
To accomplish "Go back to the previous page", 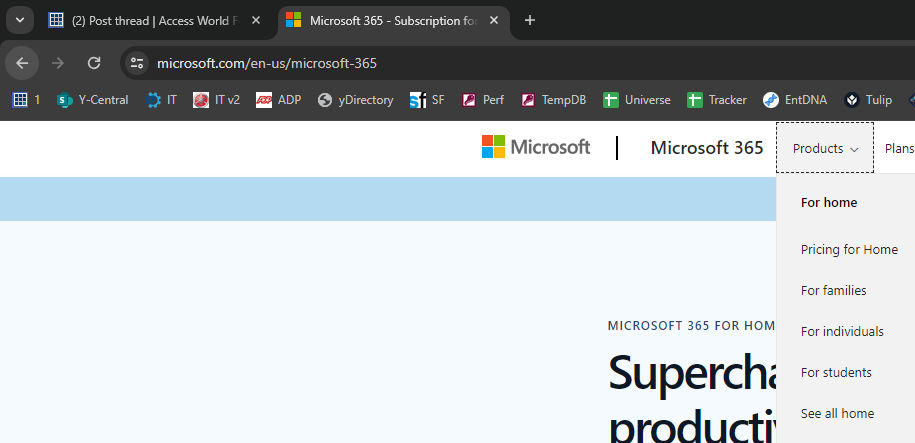I will 22,63.
